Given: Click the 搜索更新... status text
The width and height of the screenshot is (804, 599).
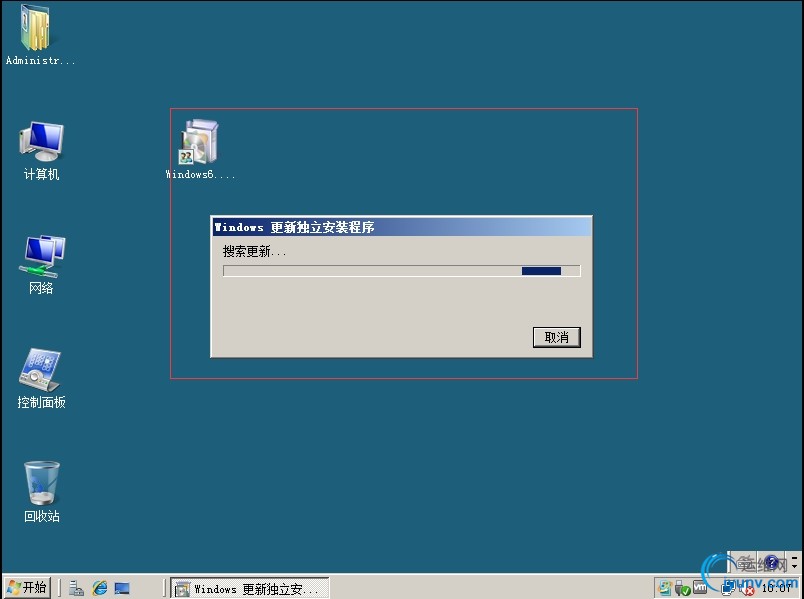Looking at the screenshot, I should (254, 251).
